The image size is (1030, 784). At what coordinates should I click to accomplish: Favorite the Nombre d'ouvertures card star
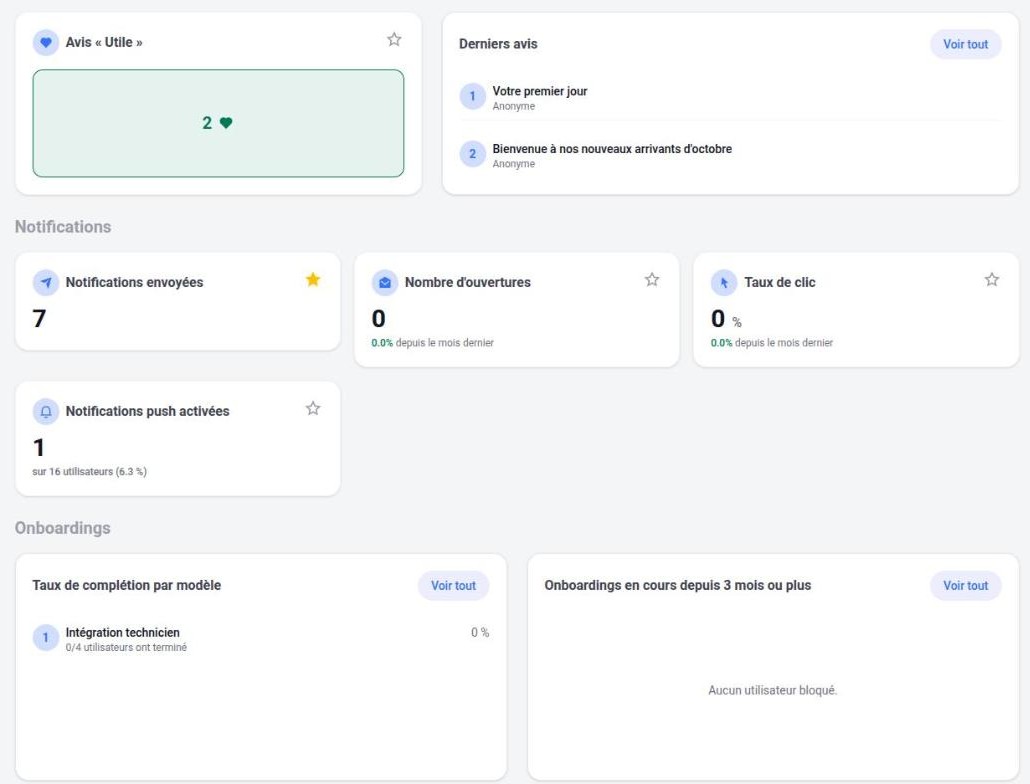pyautogui.click(x=652, y=280)
